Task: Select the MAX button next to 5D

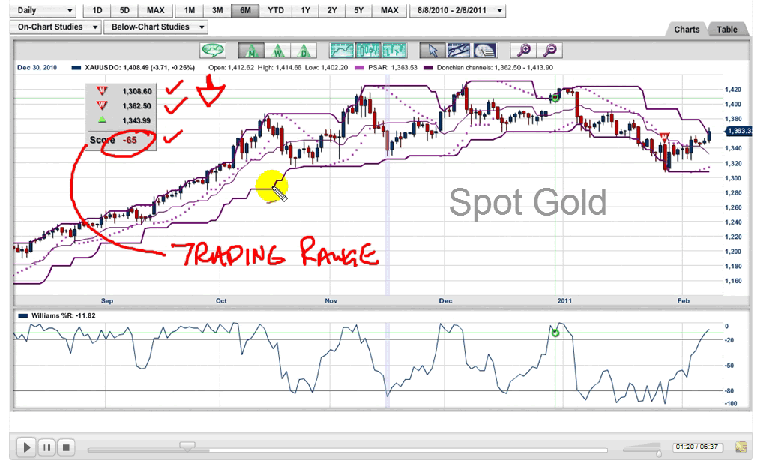Action: 155,10
